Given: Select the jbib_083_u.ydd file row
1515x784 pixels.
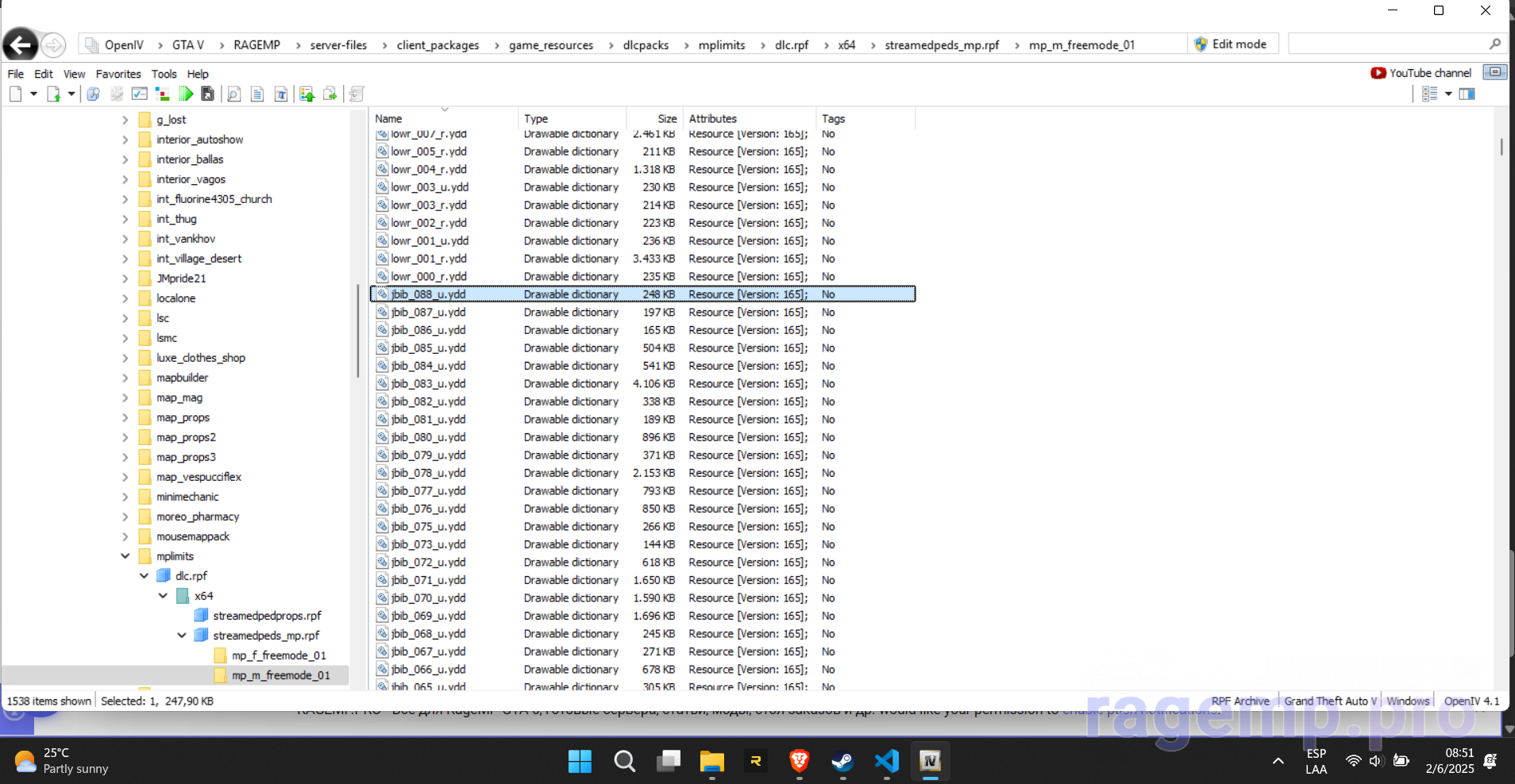Looking at the screenshot, I should click(x=643, y=383).
